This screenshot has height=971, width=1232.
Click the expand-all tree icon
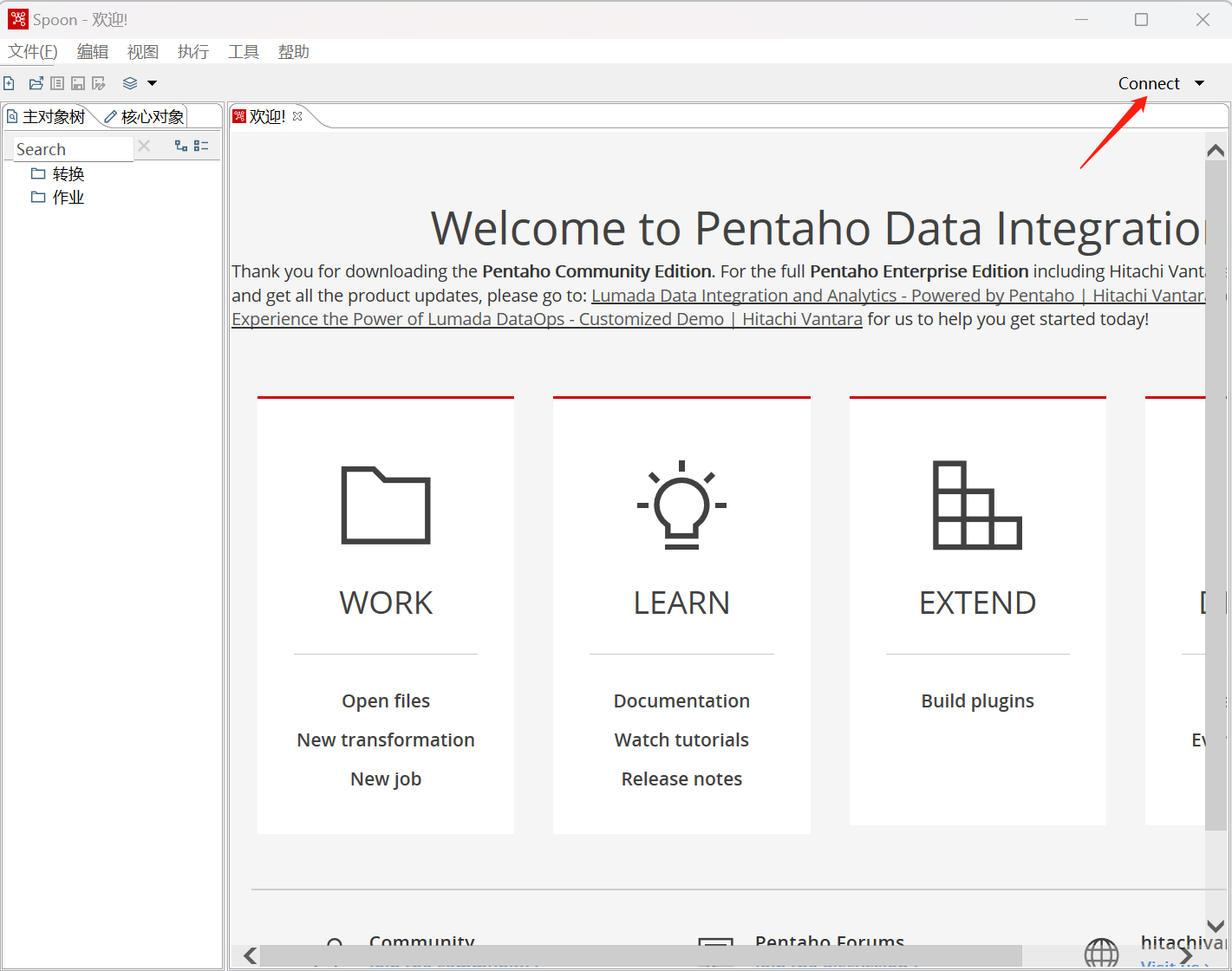[x=181, y=146]
